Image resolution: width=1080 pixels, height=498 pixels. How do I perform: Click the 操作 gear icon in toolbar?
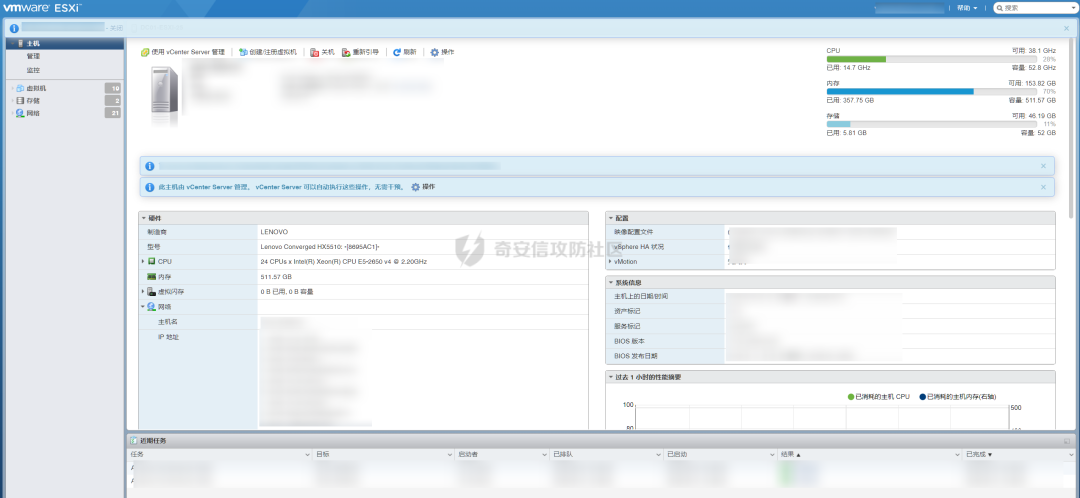435,52
